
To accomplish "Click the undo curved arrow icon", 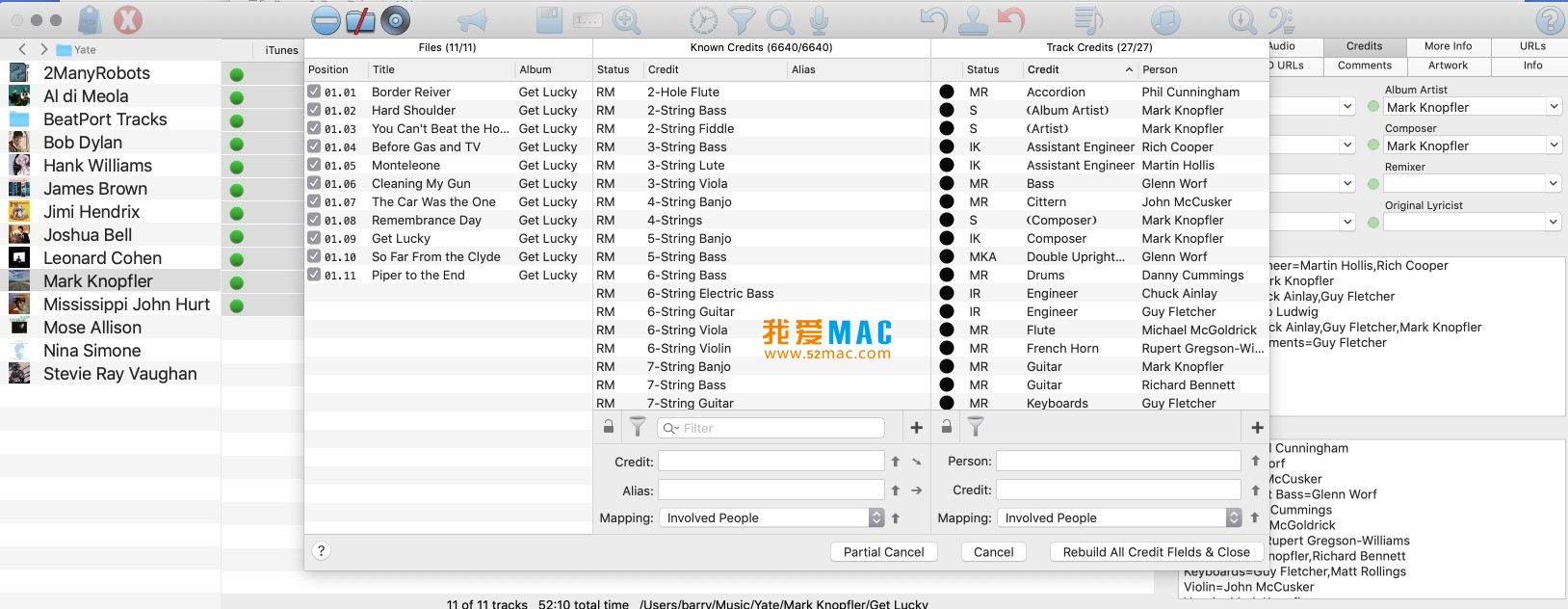I will pyautogui.click(x=933, y=19).
